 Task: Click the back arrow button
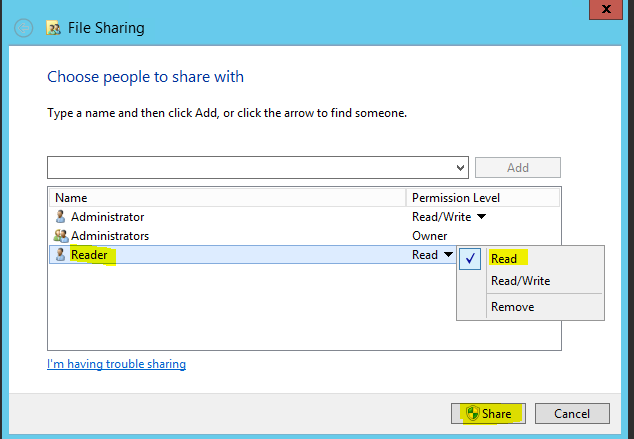tap(25, 28)
